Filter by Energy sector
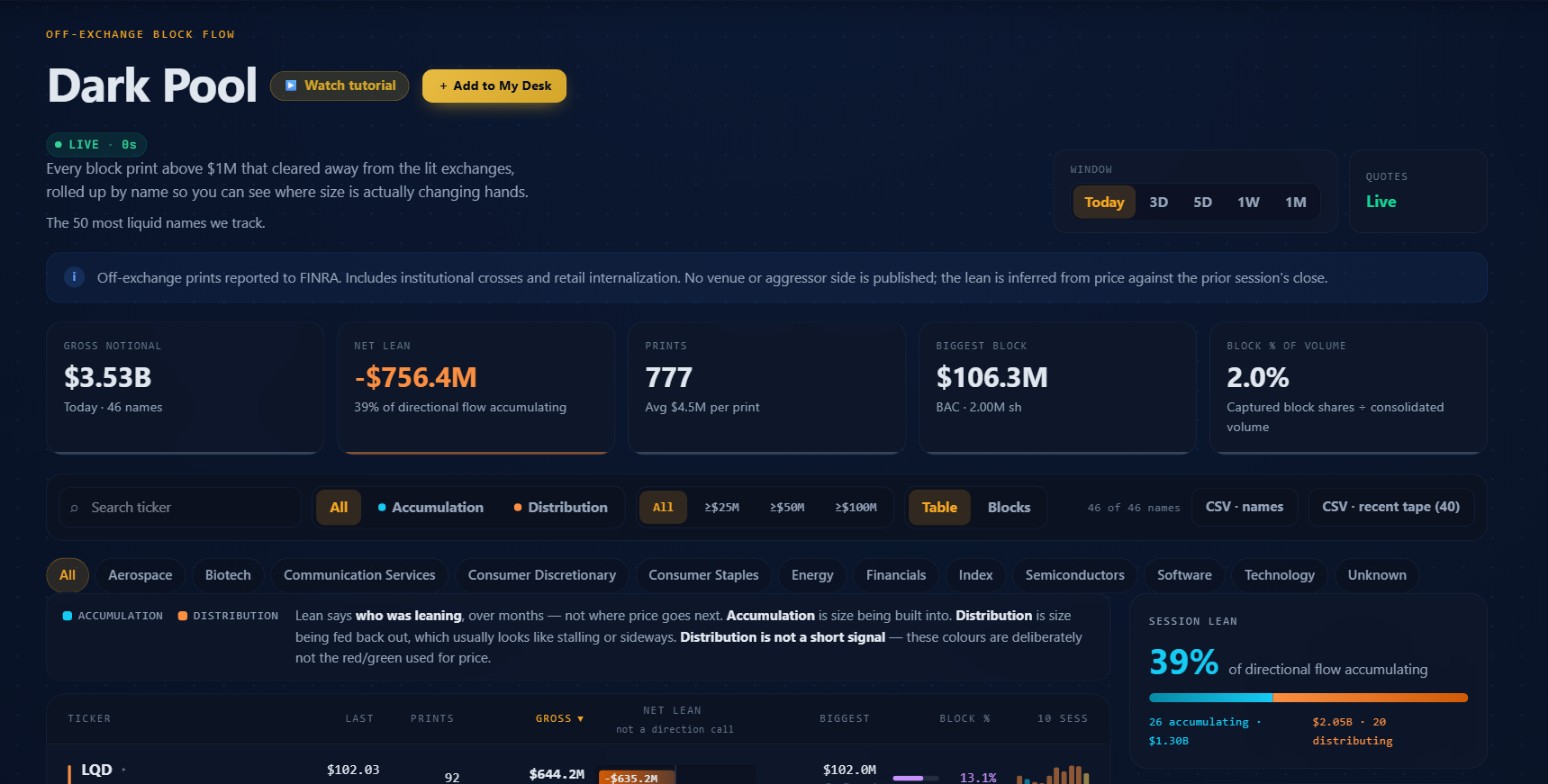 [812, 575]
